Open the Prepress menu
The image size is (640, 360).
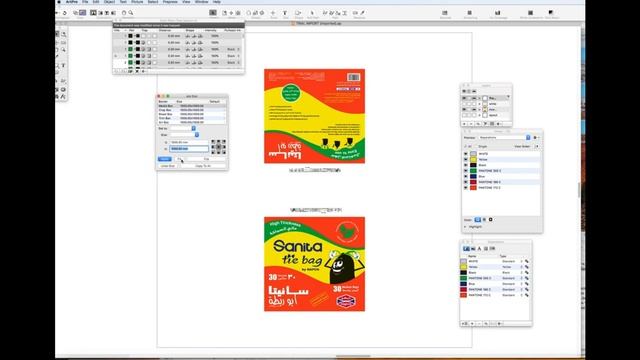[170, 2]
